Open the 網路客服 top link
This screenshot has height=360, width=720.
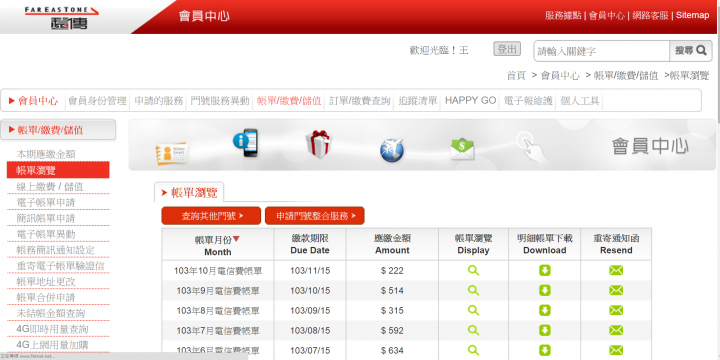tap(650, 15)
